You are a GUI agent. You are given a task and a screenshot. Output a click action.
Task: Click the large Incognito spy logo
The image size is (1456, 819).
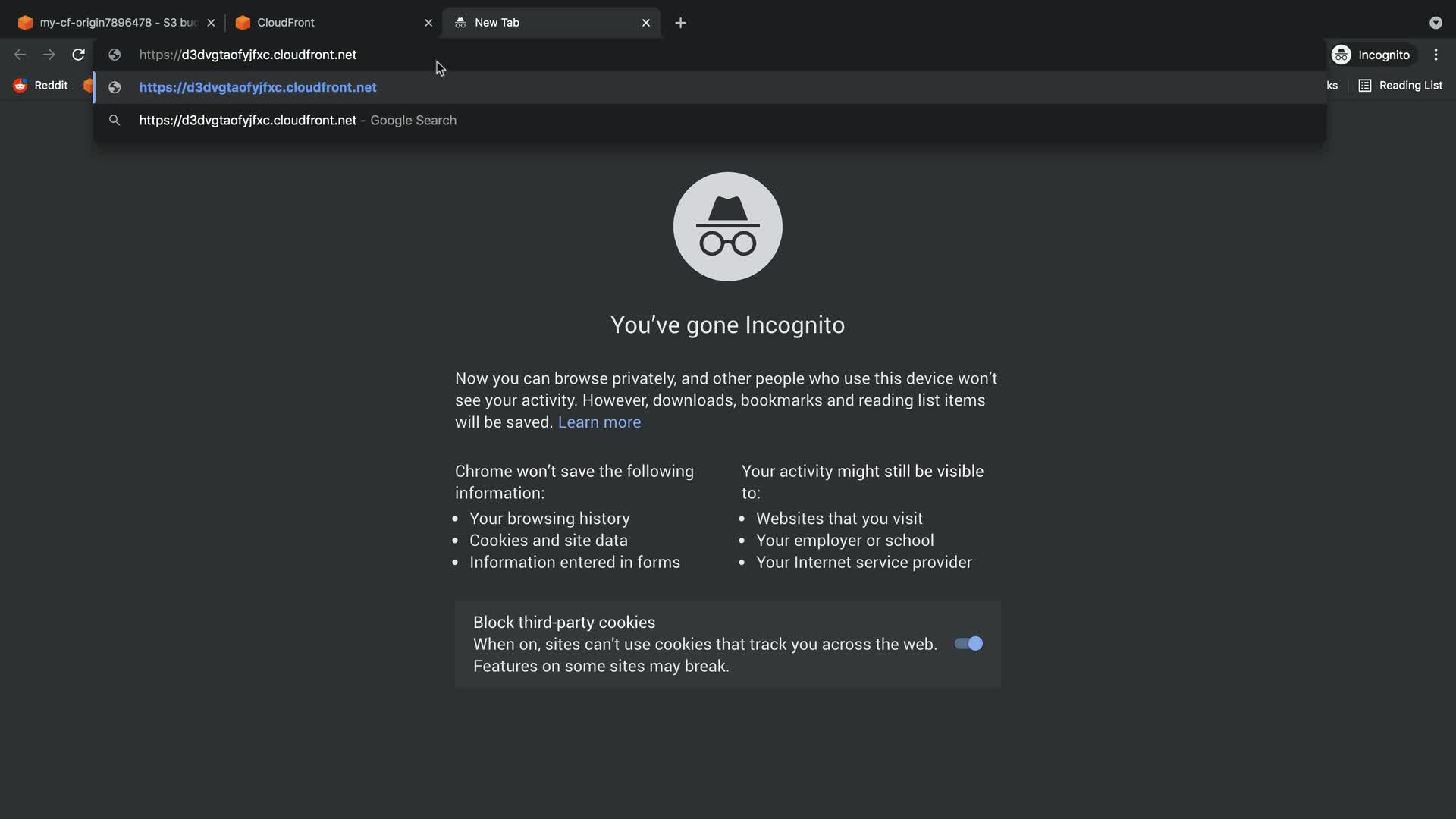pos(727,227)
